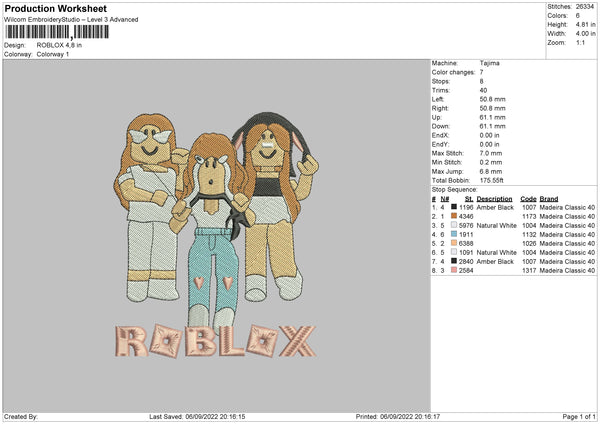
Task: Select the blue swatch beside stitch count 1911
Action: (x=454, y=234)
